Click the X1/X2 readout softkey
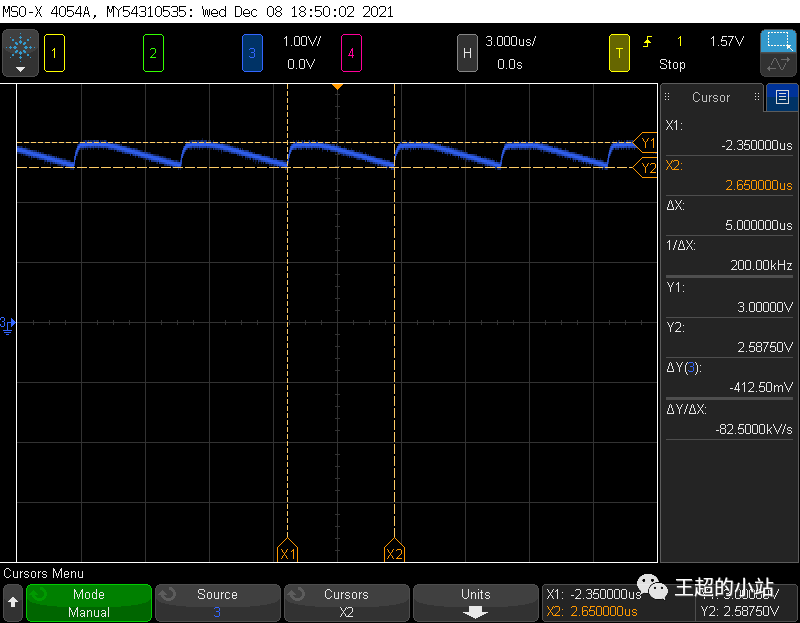This screenshot has height=623, width=800. pos(618,603)
